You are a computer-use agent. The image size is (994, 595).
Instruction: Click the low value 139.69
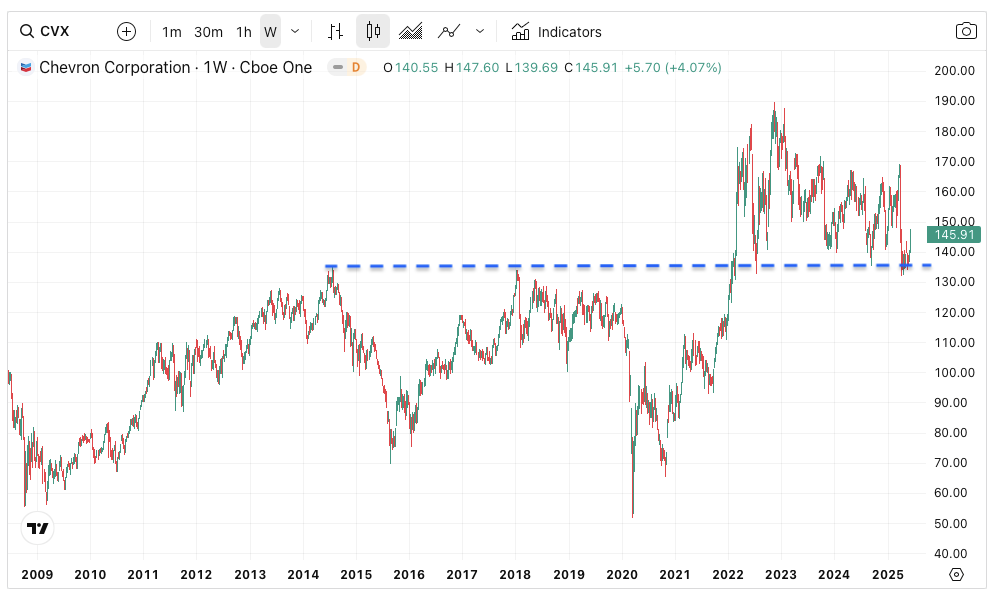pos(536,68)
